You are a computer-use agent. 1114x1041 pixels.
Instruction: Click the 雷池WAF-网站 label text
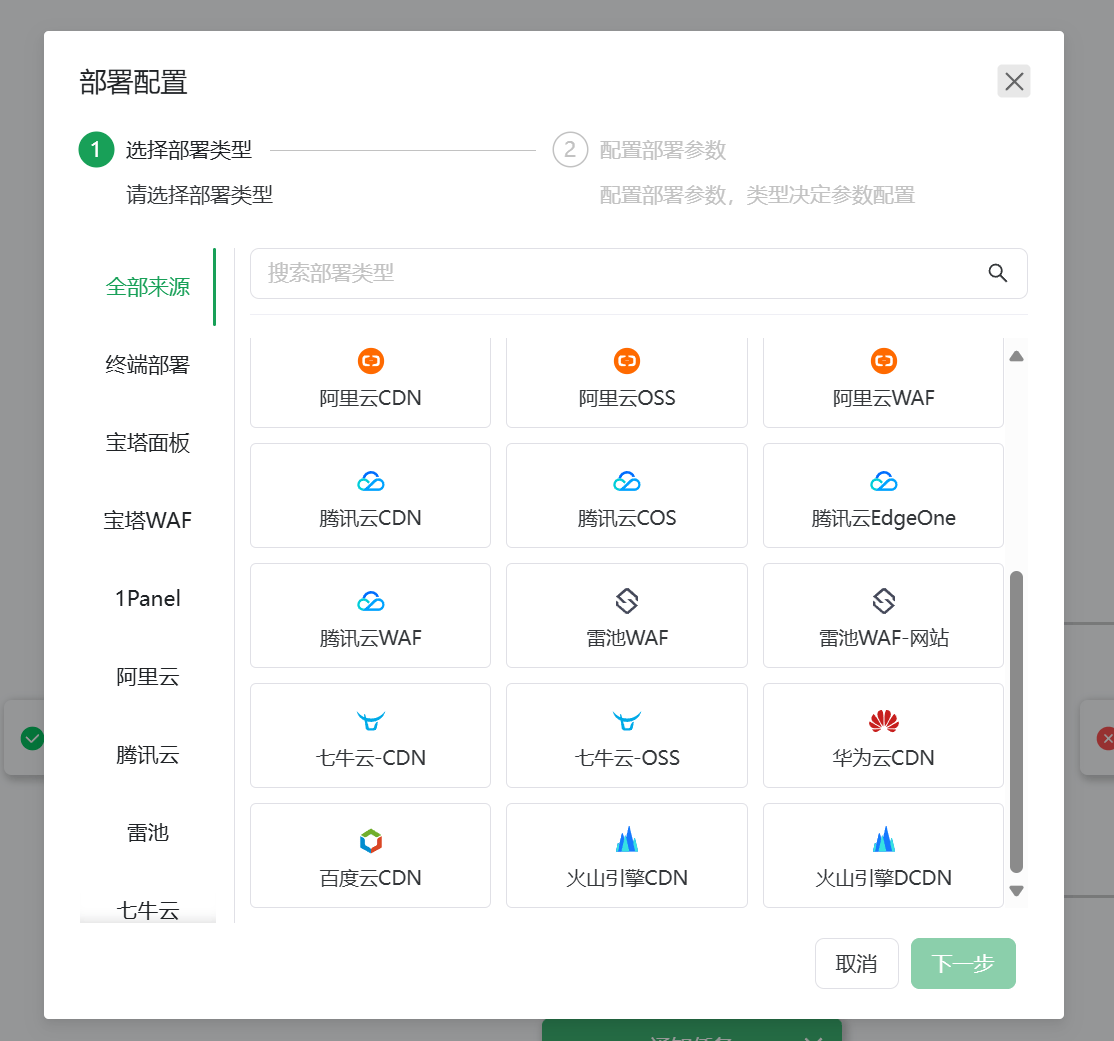click(x=883, y=638)
